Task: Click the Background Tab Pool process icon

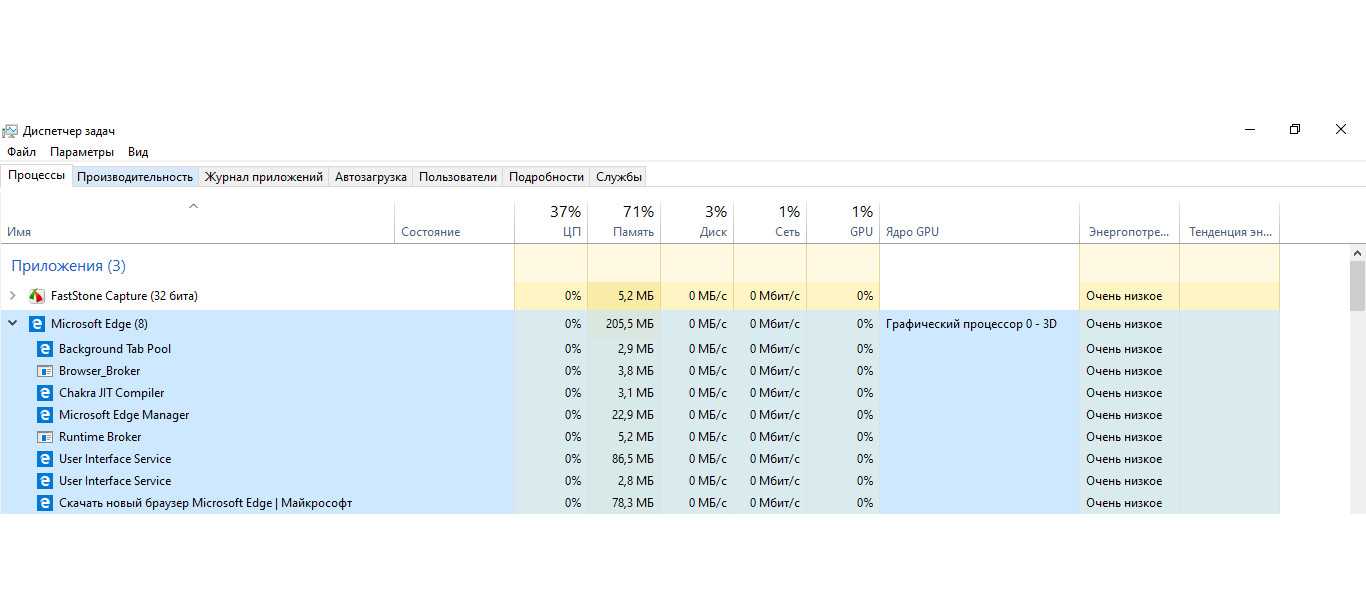Action: [x=45, y=349]
